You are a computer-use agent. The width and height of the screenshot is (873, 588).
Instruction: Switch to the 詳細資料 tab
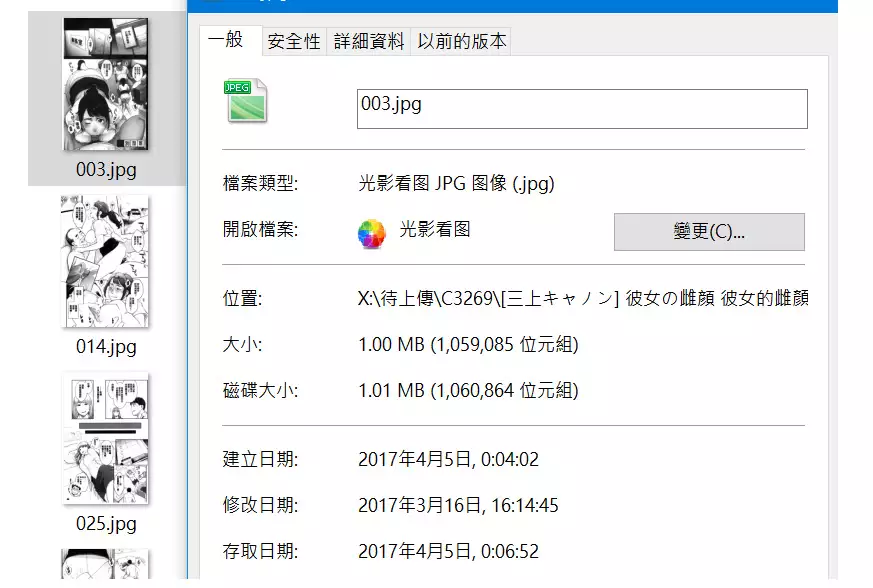[x=369, y=41]
